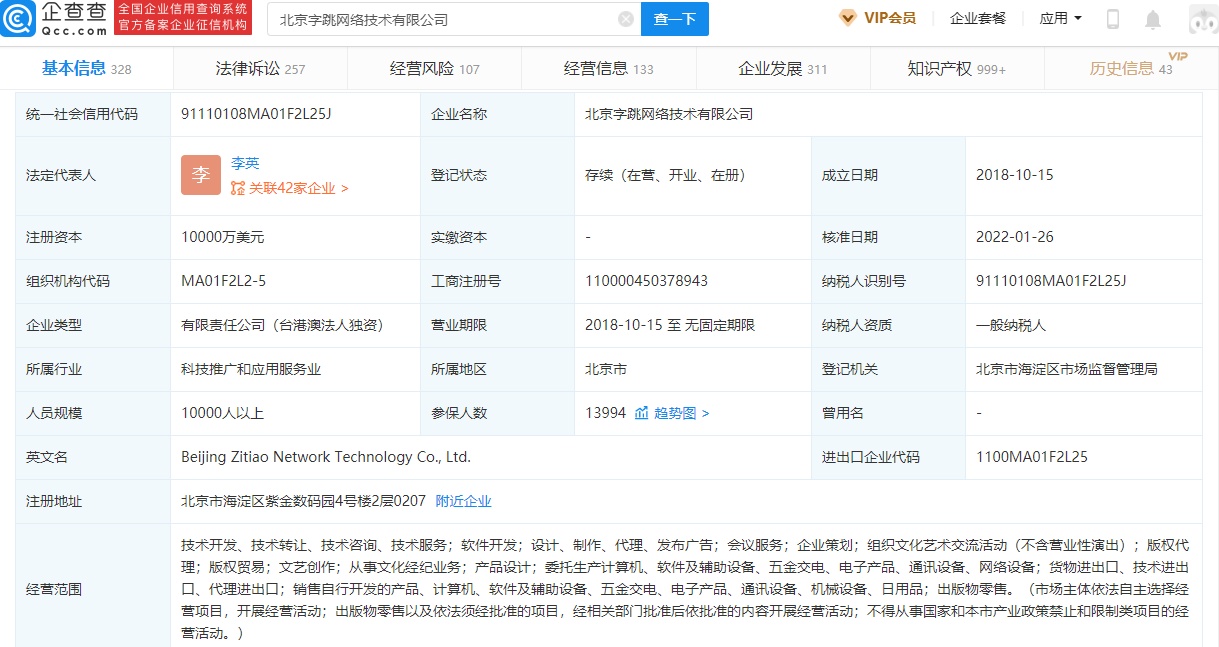Click organization code MA01F2L2-5
Image resolution: width=1219 pixels, height=647 pixels.
click(223, 281)
